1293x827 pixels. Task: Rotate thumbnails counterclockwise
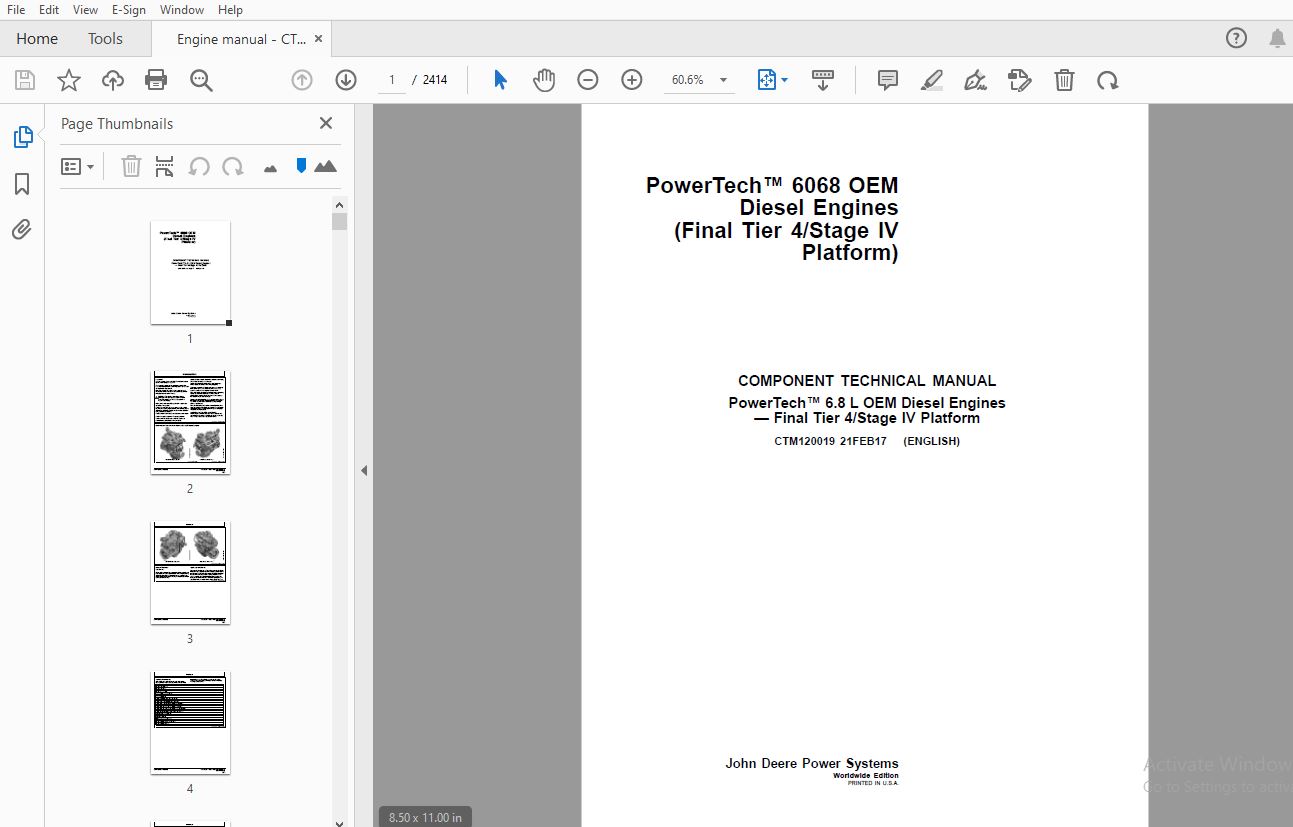click(199, 167)
